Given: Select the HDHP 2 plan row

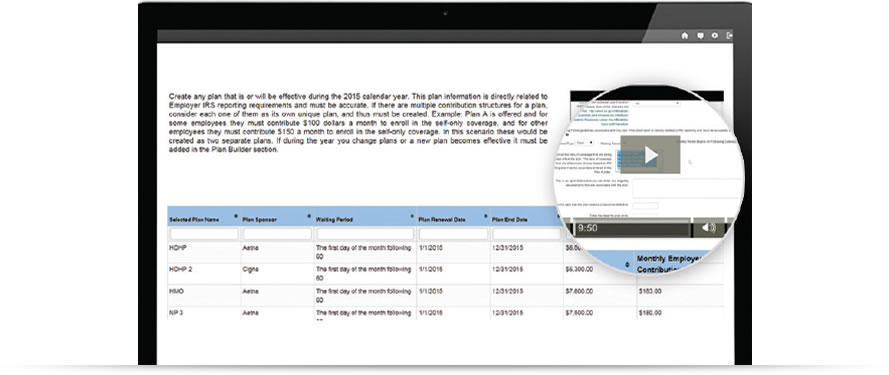Looking at the screenshot, I should click(x=446, y=274).
